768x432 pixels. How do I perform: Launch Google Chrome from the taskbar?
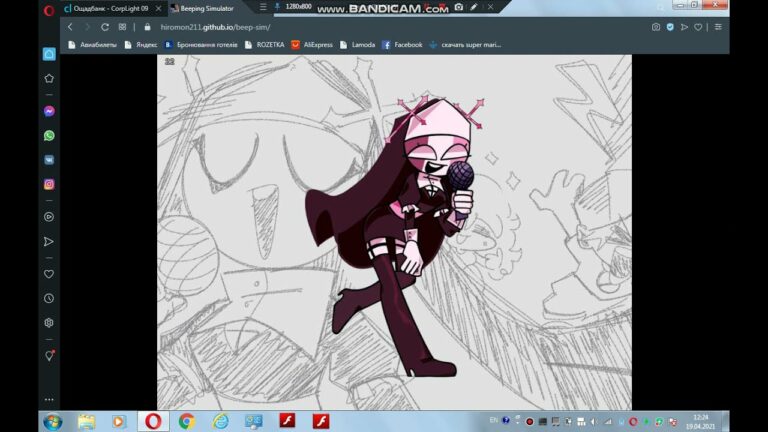[187, 421]
